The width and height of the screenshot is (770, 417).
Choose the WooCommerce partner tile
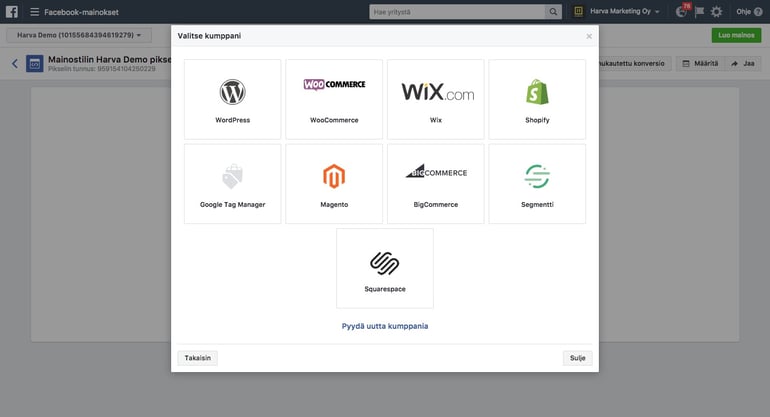[x=334, y=99]
